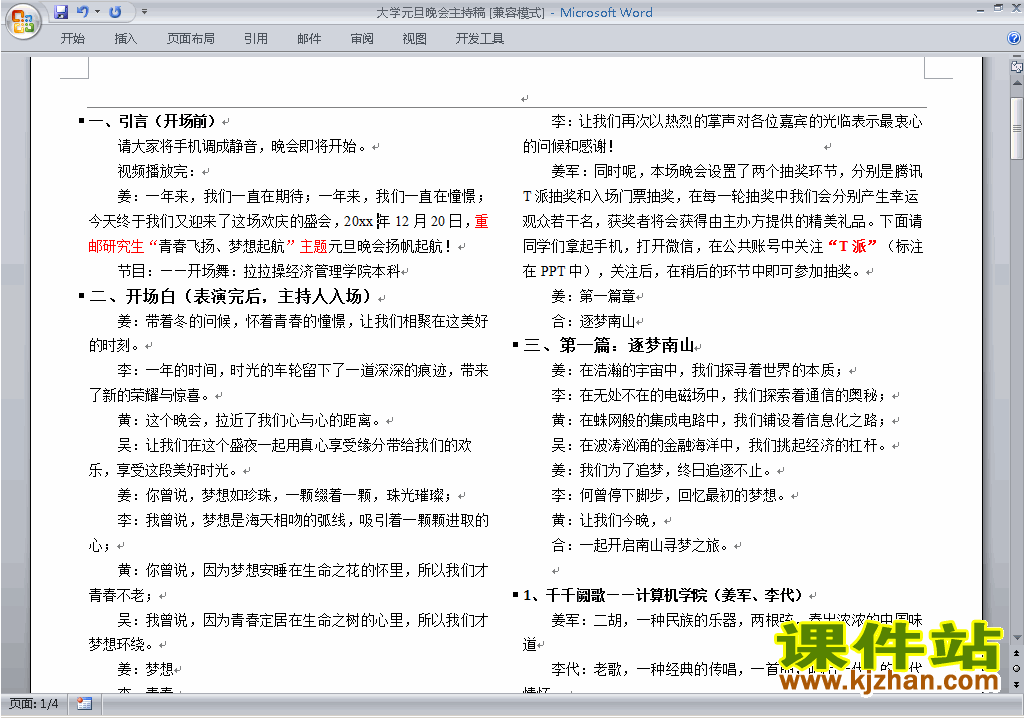
Task: Click line 李：在无处不在的电磁场中
Action: [x=719, y=395]
